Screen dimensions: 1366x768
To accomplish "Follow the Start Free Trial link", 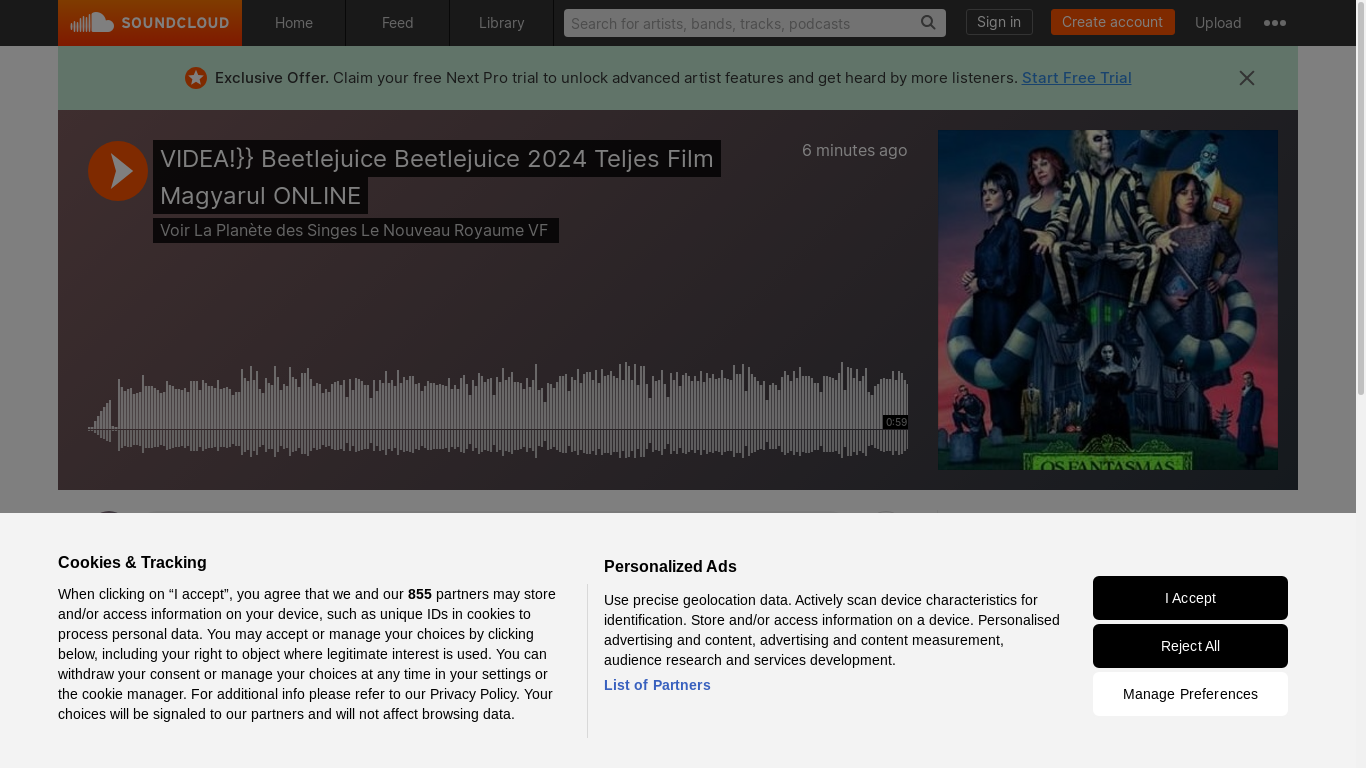I will point(1076,78).
